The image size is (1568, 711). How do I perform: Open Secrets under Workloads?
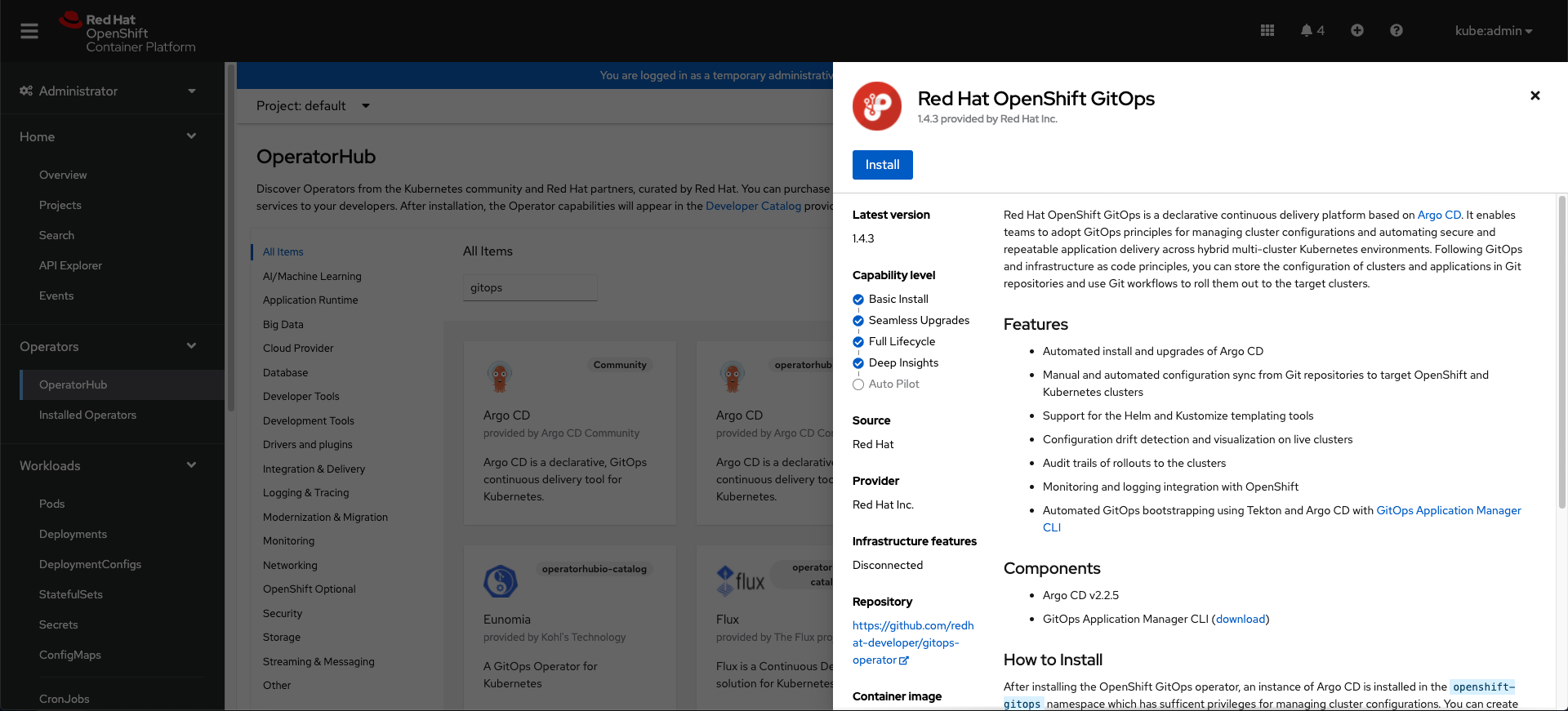[59, 624]
